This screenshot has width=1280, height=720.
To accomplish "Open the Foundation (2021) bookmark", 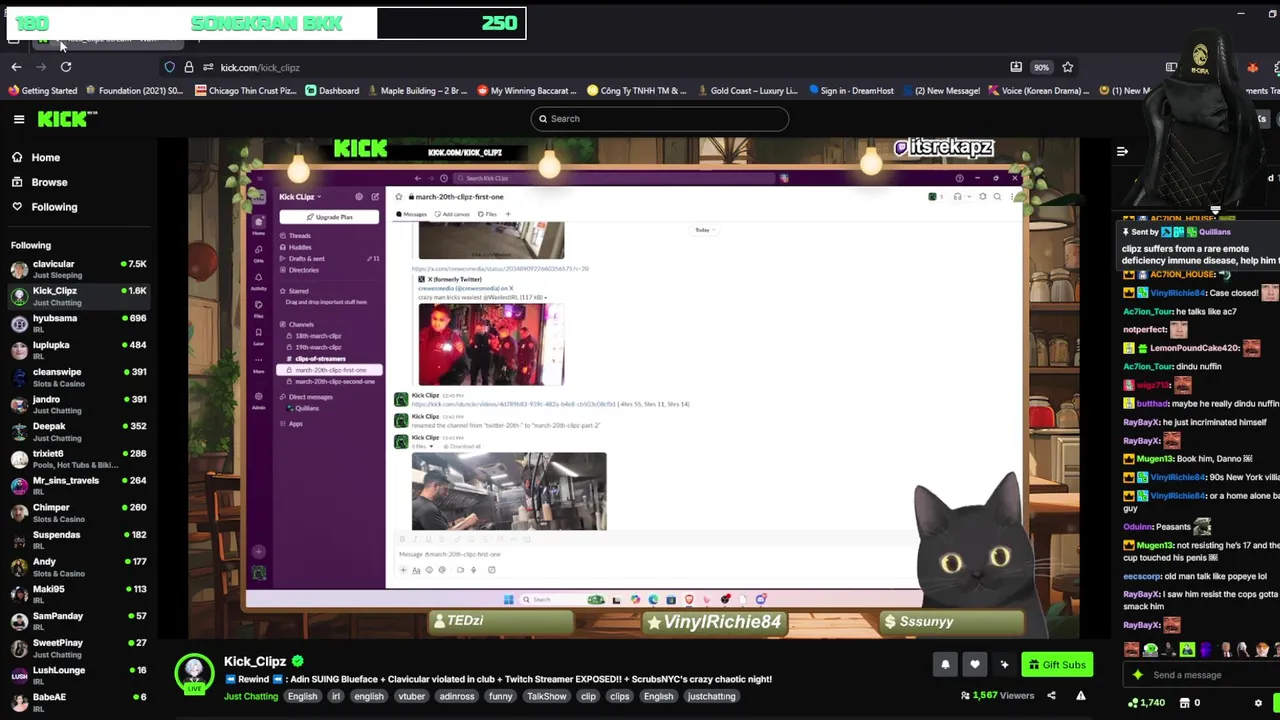I will [134, 91].
